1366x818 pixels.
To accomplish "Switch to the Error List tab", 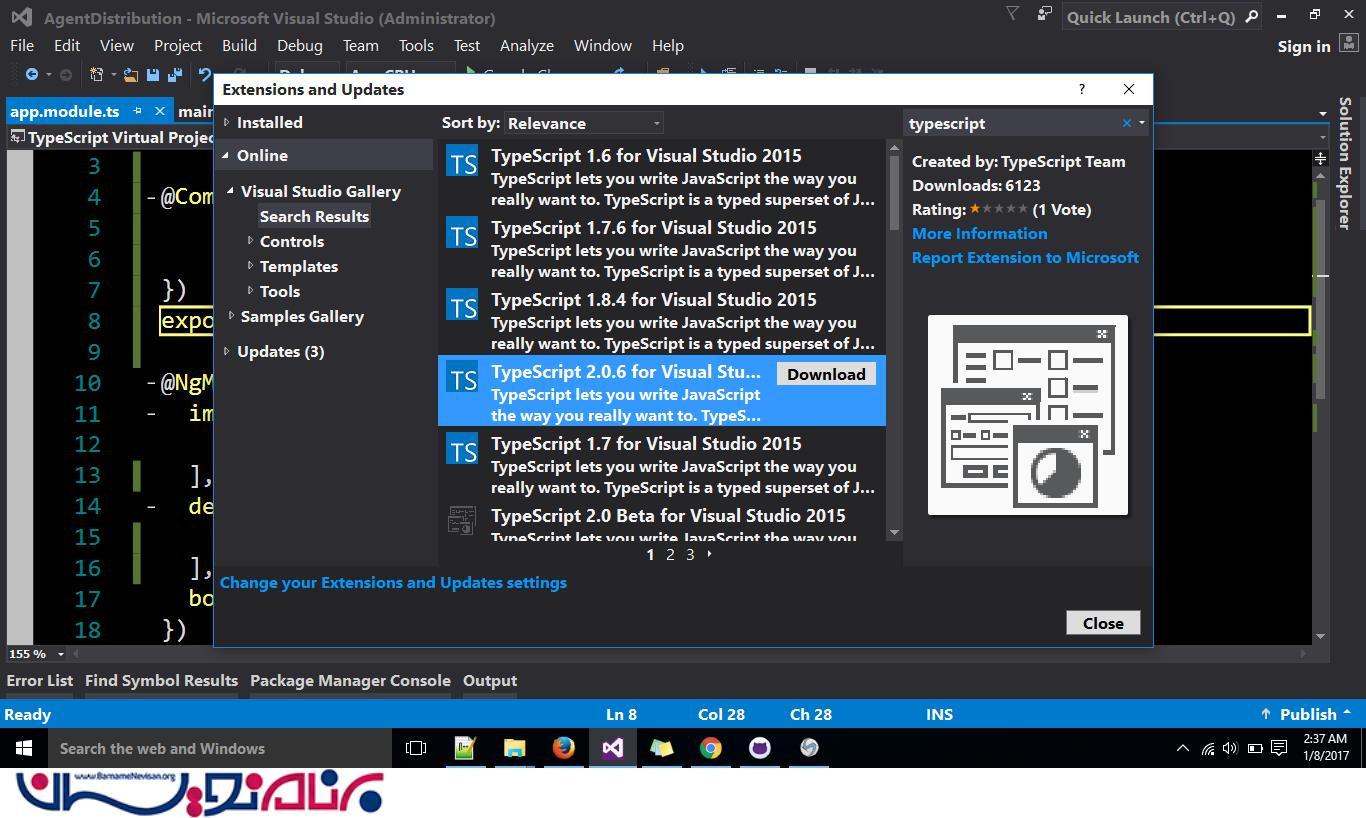I will (x=40, y=680).
